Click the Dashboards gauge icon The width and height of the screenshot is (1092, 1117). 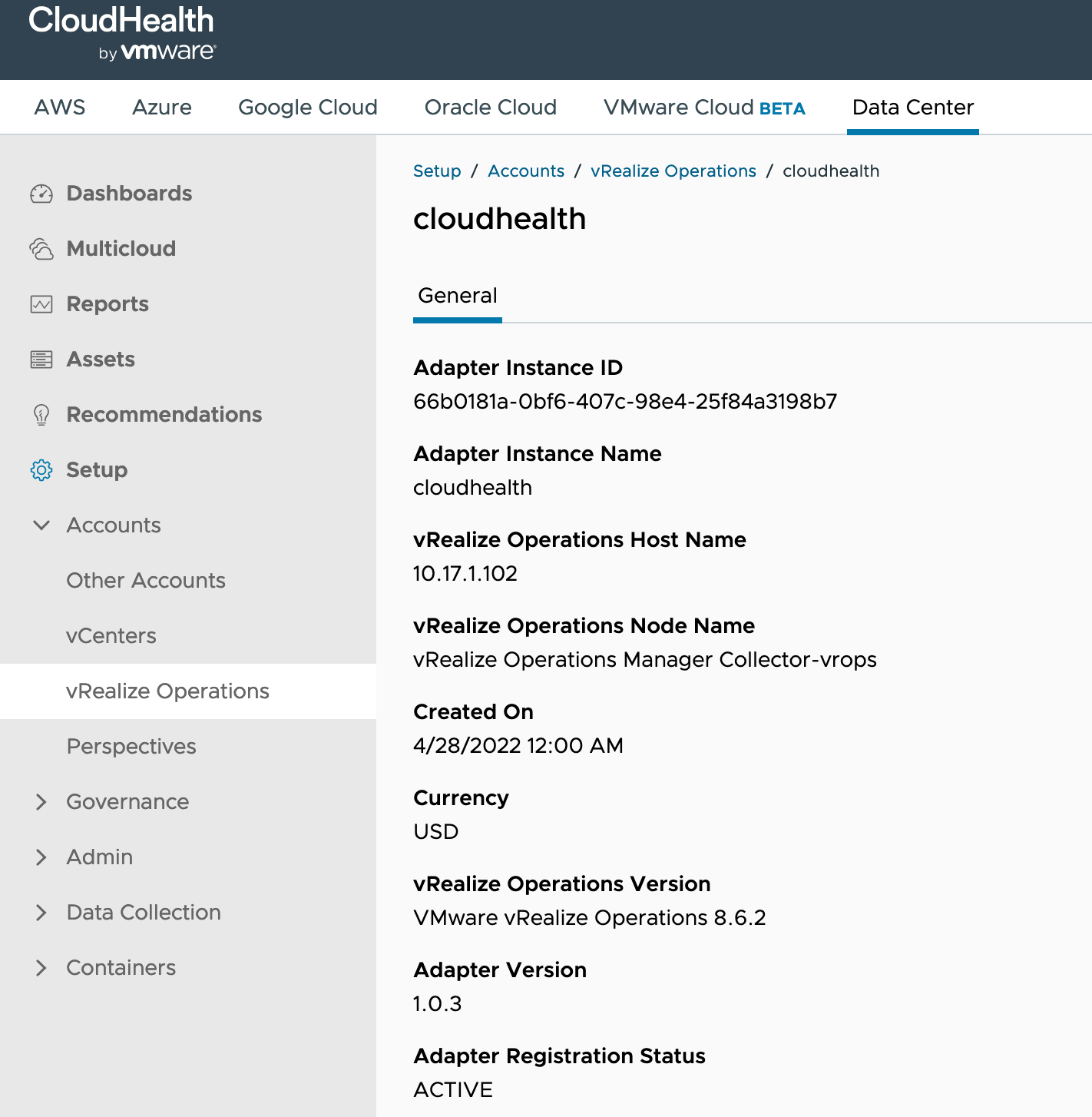click(41, 194)
